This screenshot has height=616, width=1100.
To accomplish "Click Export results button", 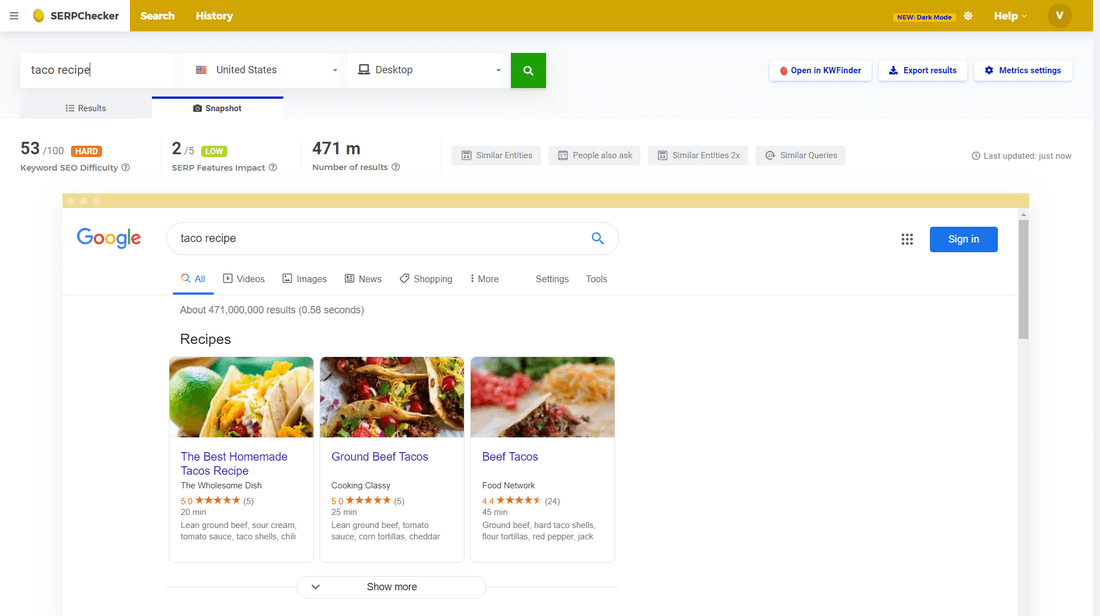I will (x=922, y=71).
